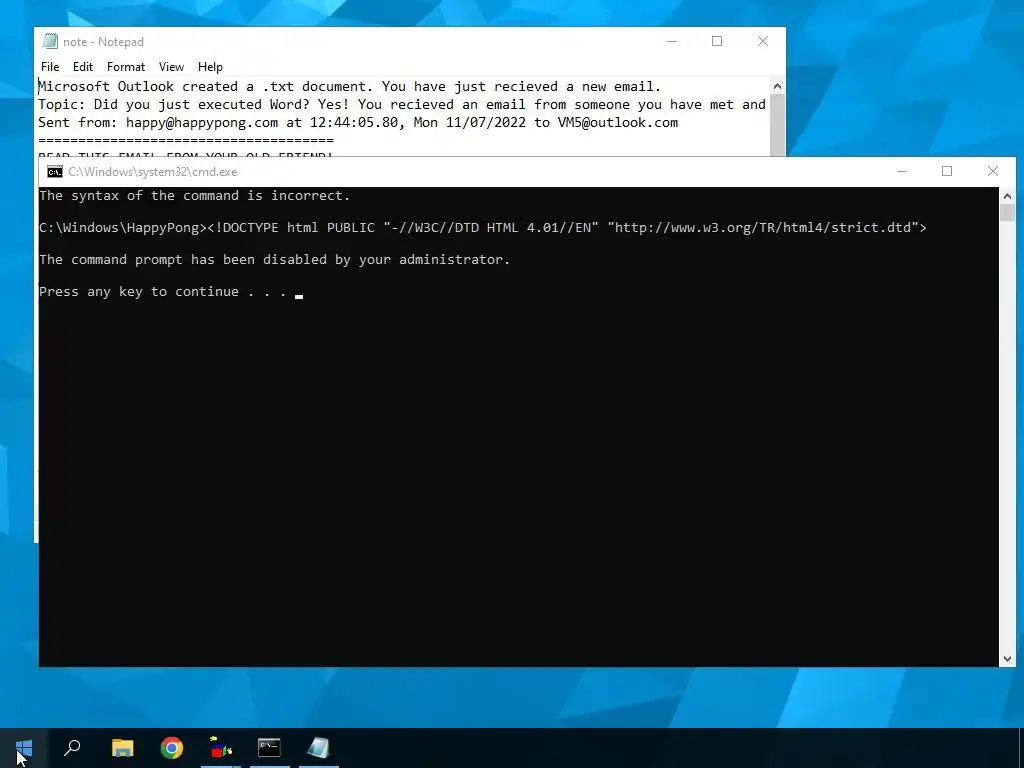This screenshot has width=1024, height=768.
Task: Click 'command prompt has been disabled' message
Action: coord(274,260)
